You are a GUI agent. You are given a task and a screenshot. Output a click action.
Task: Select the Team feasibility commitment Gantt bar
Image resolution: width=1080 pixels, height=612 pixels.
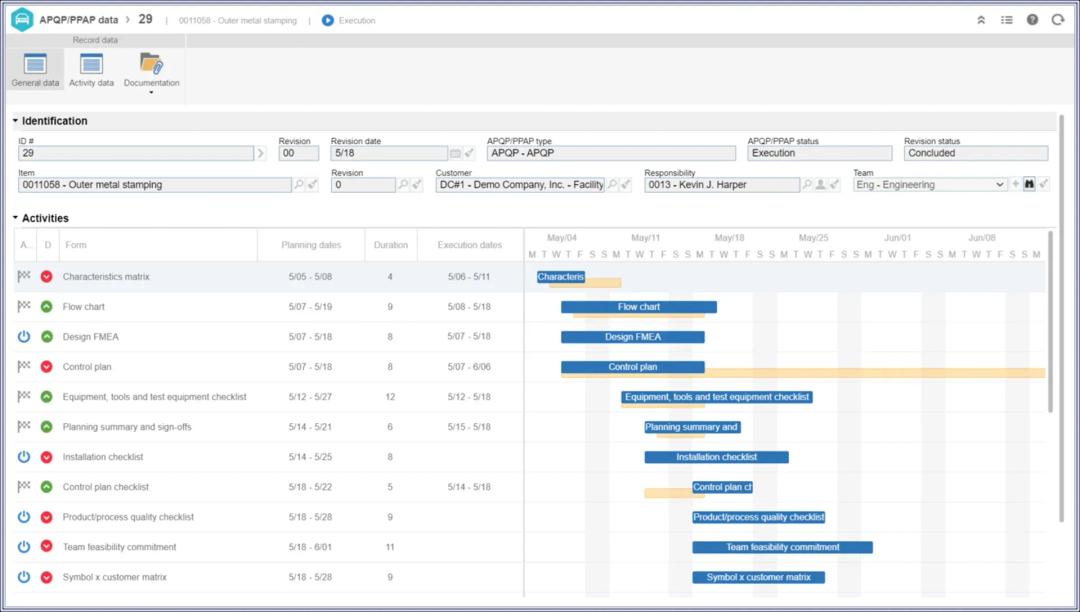click(x=782, y=548)
